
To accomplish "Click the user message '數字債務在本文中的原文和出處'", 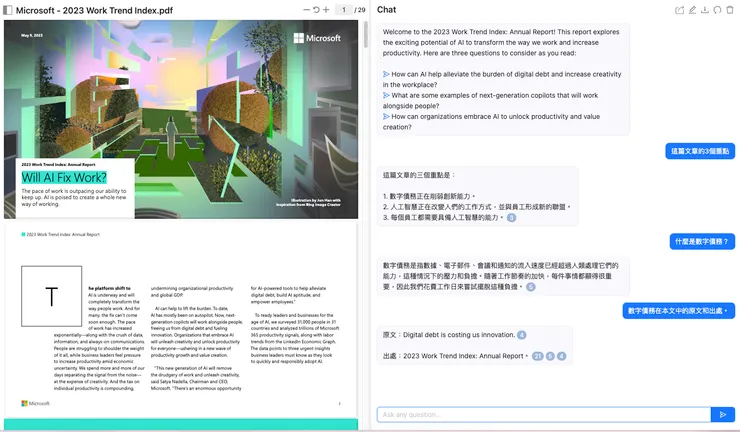I will point(678,311).
